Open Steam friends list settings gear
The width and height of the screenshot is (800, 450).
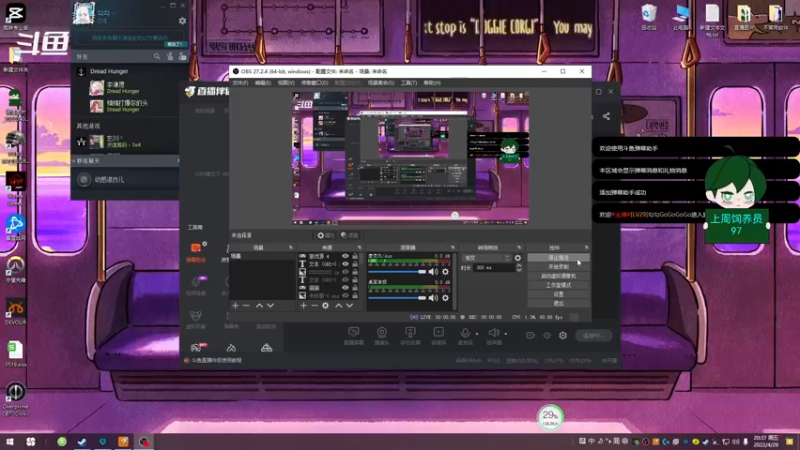tap(182, 21)
